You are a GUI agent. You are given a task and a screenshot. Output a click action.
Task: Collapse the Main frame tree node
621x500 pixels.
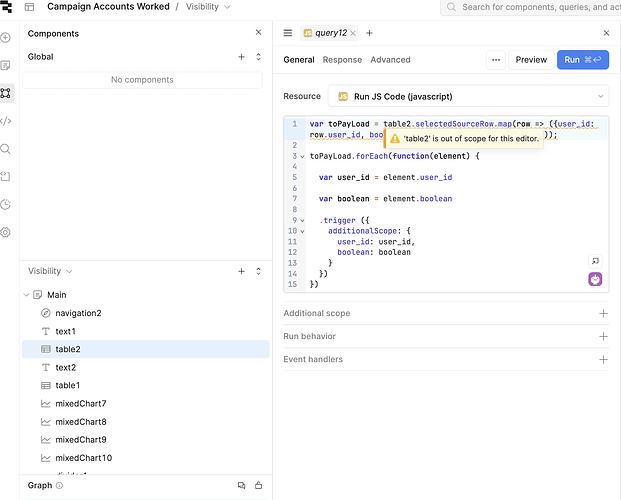pos(26,295)
